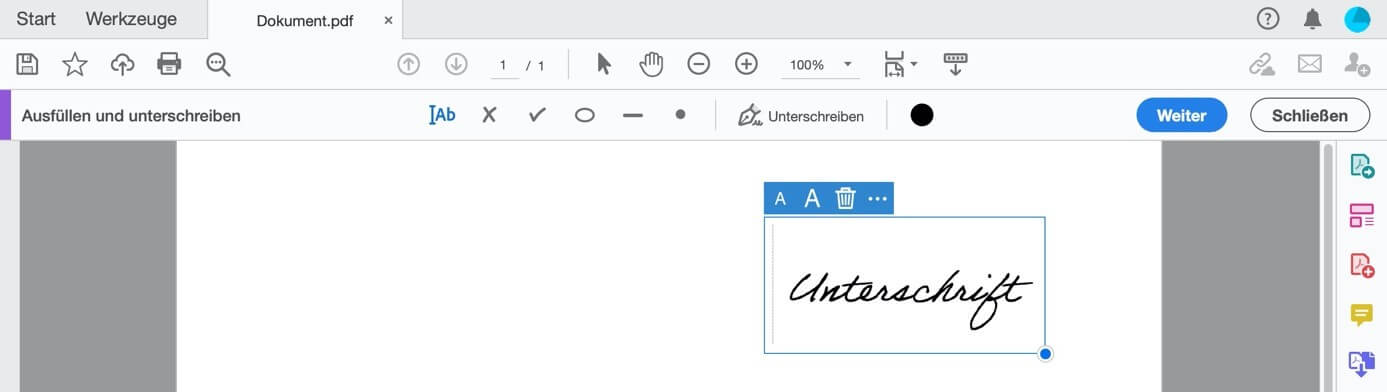Increase signature size with large A
Screen dimensions: 1387x392
tap(812, 199)
